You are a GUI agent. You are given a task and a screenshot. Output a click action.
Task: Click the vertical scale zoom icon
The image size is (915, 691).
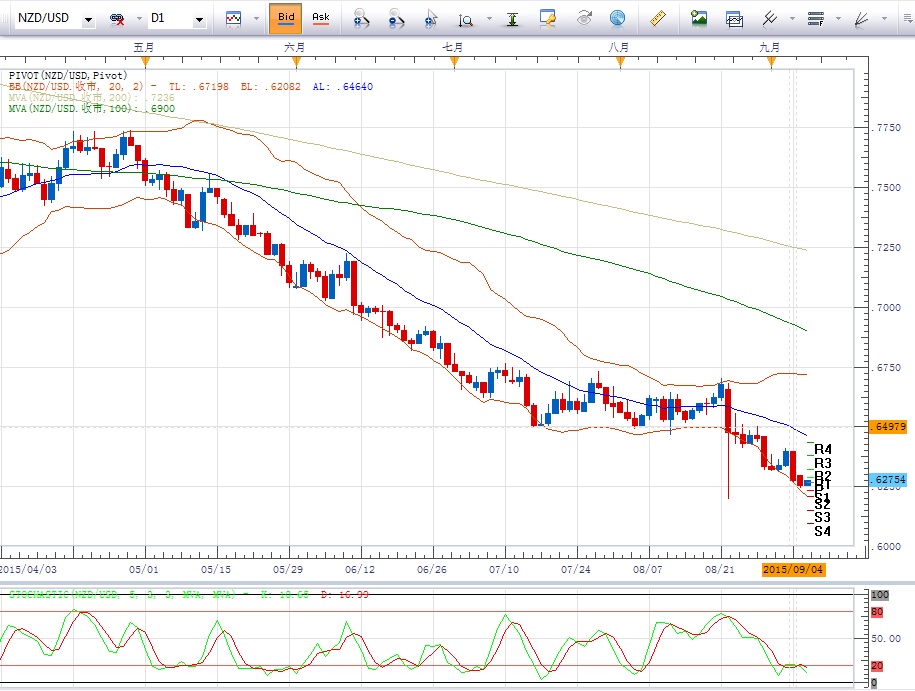pos(466,20)
